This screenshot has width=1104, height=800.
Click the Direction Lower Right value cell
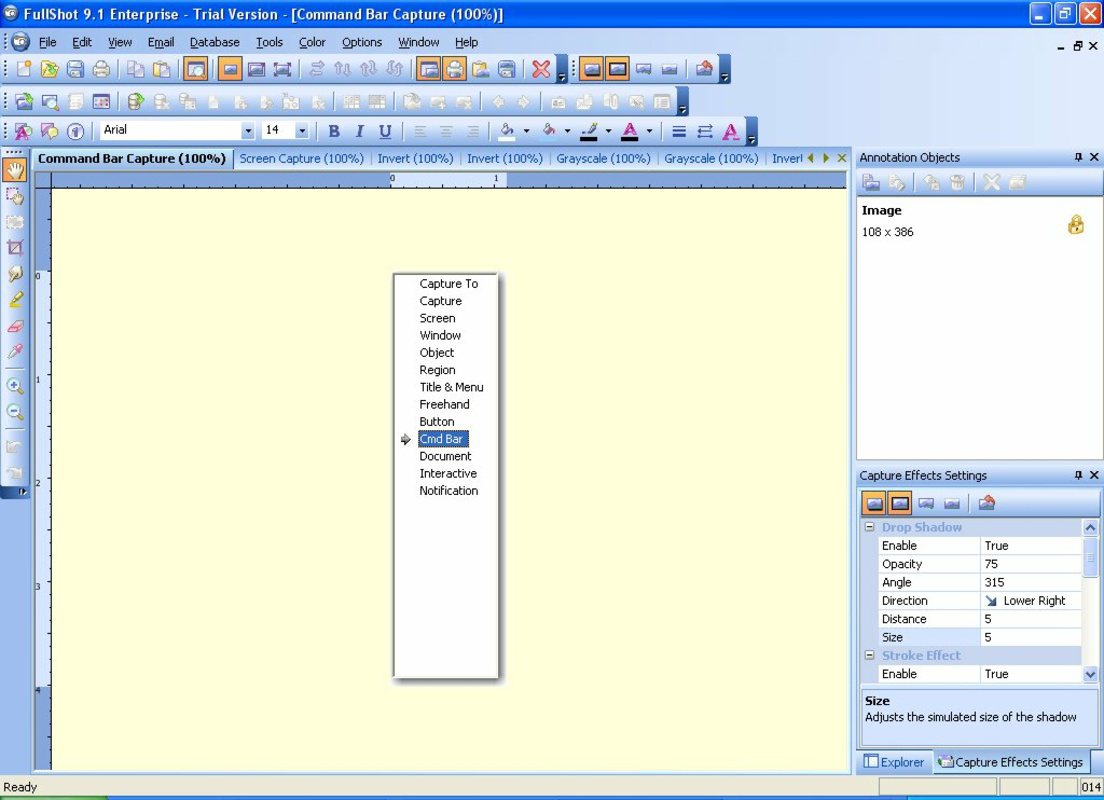[x=1031, y=601]
